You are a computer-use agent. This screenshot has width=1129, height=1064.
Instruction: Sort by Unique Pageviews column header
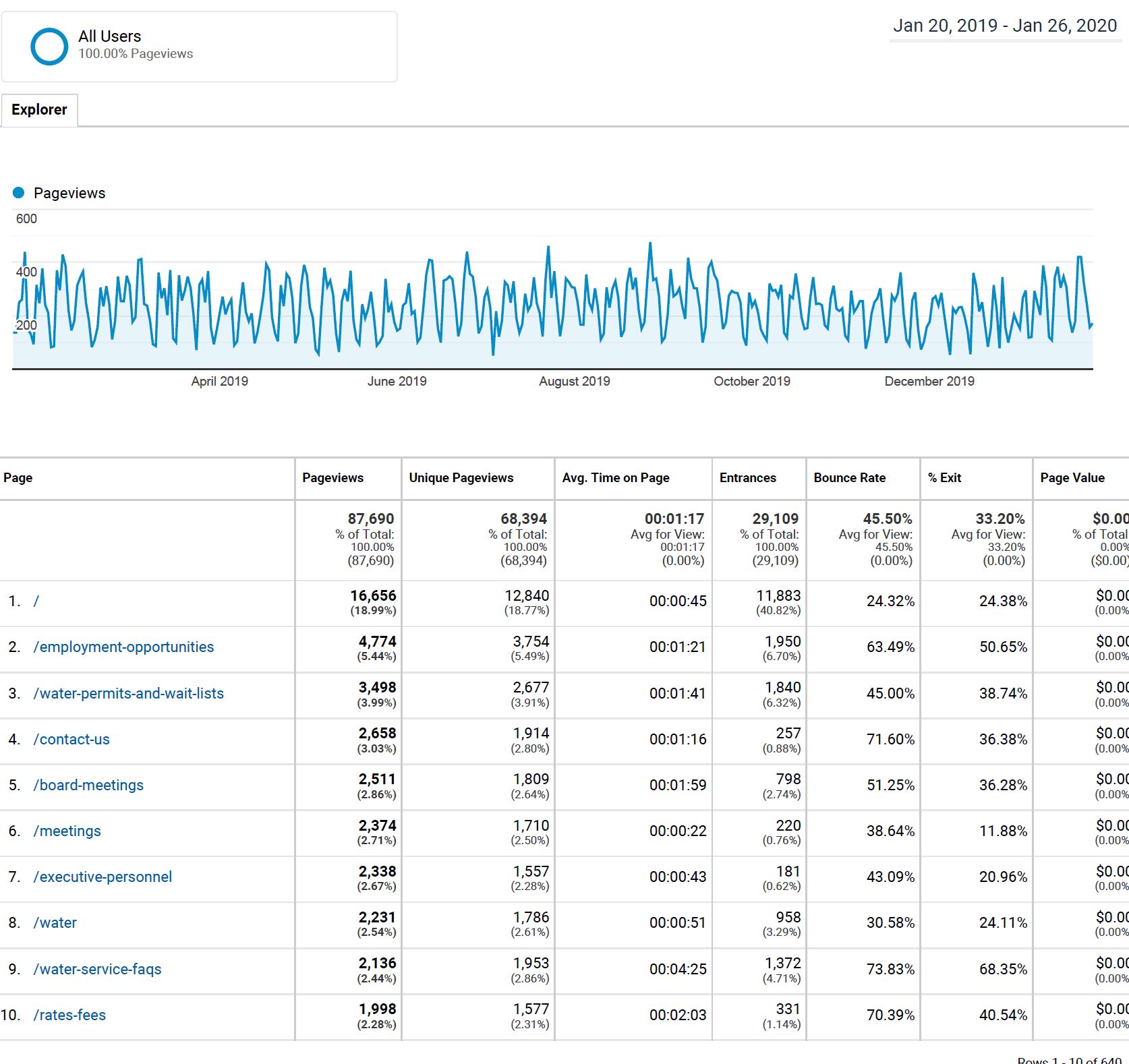coord(461,478)
